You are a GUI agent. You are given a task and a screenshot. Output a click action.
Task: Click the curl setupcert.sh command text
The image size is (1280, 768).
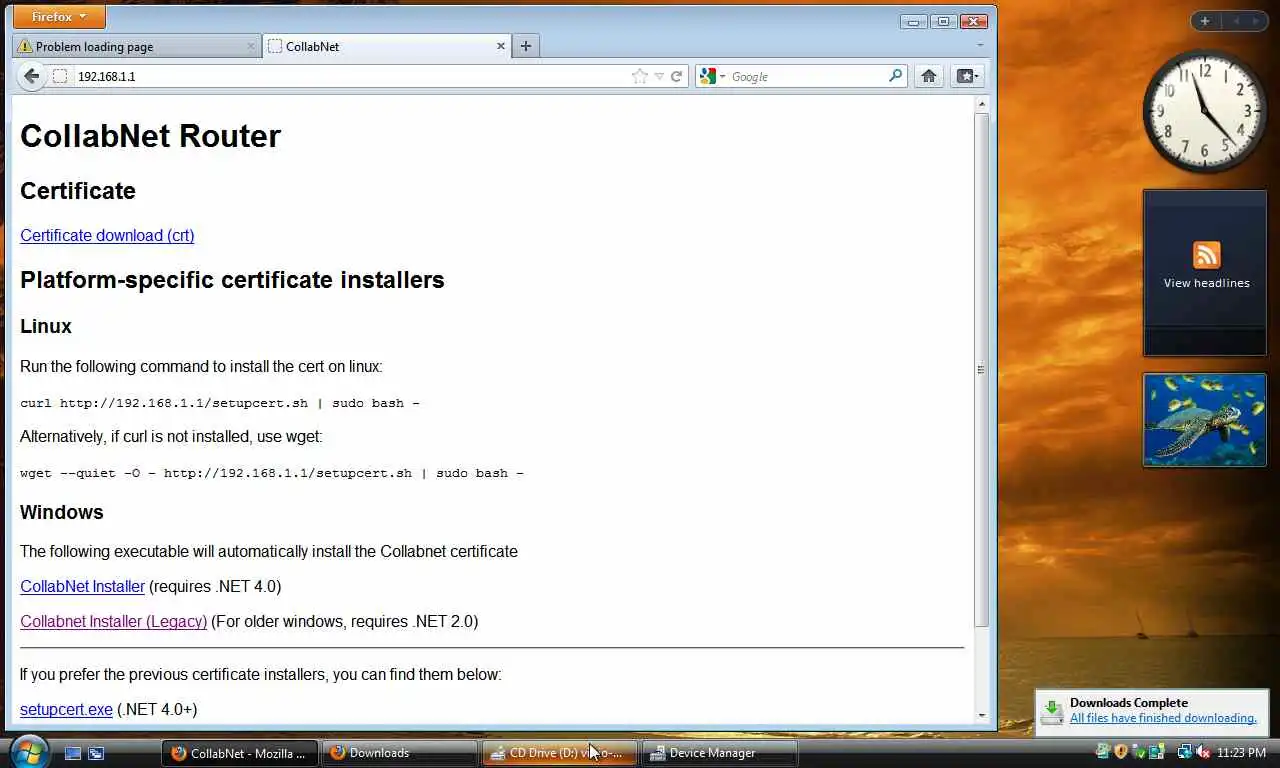(220, 403)
